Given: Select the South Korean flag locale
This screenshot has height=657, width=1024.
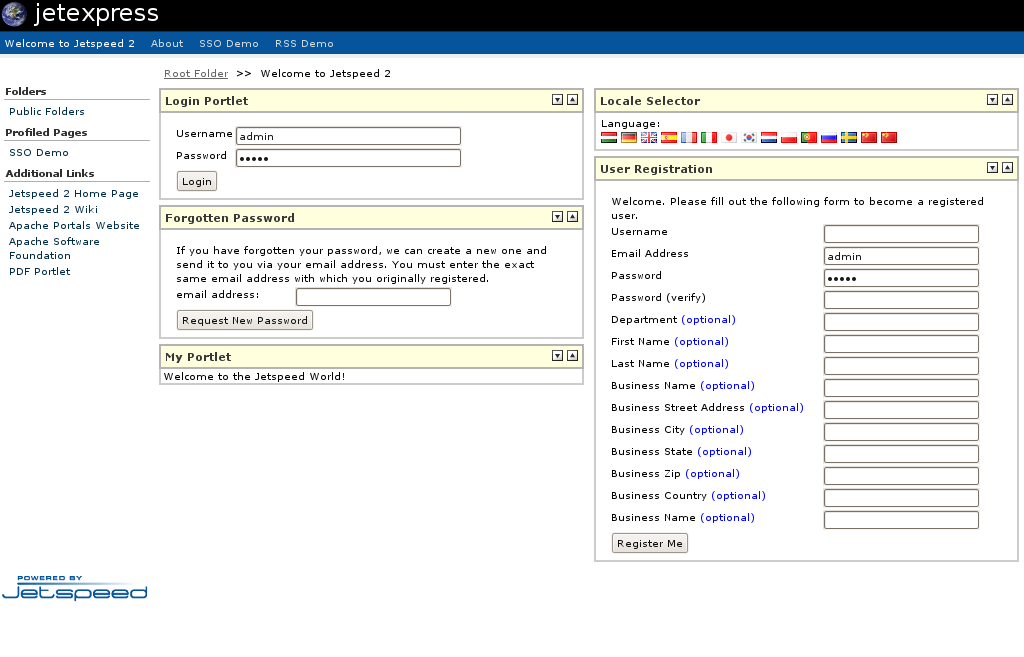Looking at the screenshot, I should tap(749, 138).
